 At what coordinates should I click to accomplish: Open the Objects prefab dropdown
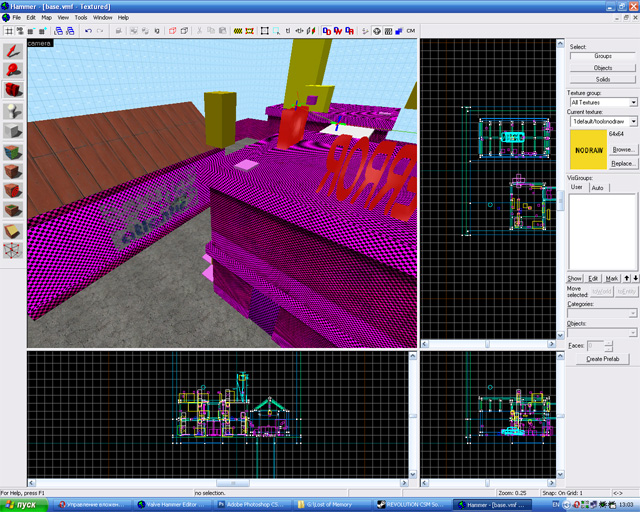(x=632, y=332)
